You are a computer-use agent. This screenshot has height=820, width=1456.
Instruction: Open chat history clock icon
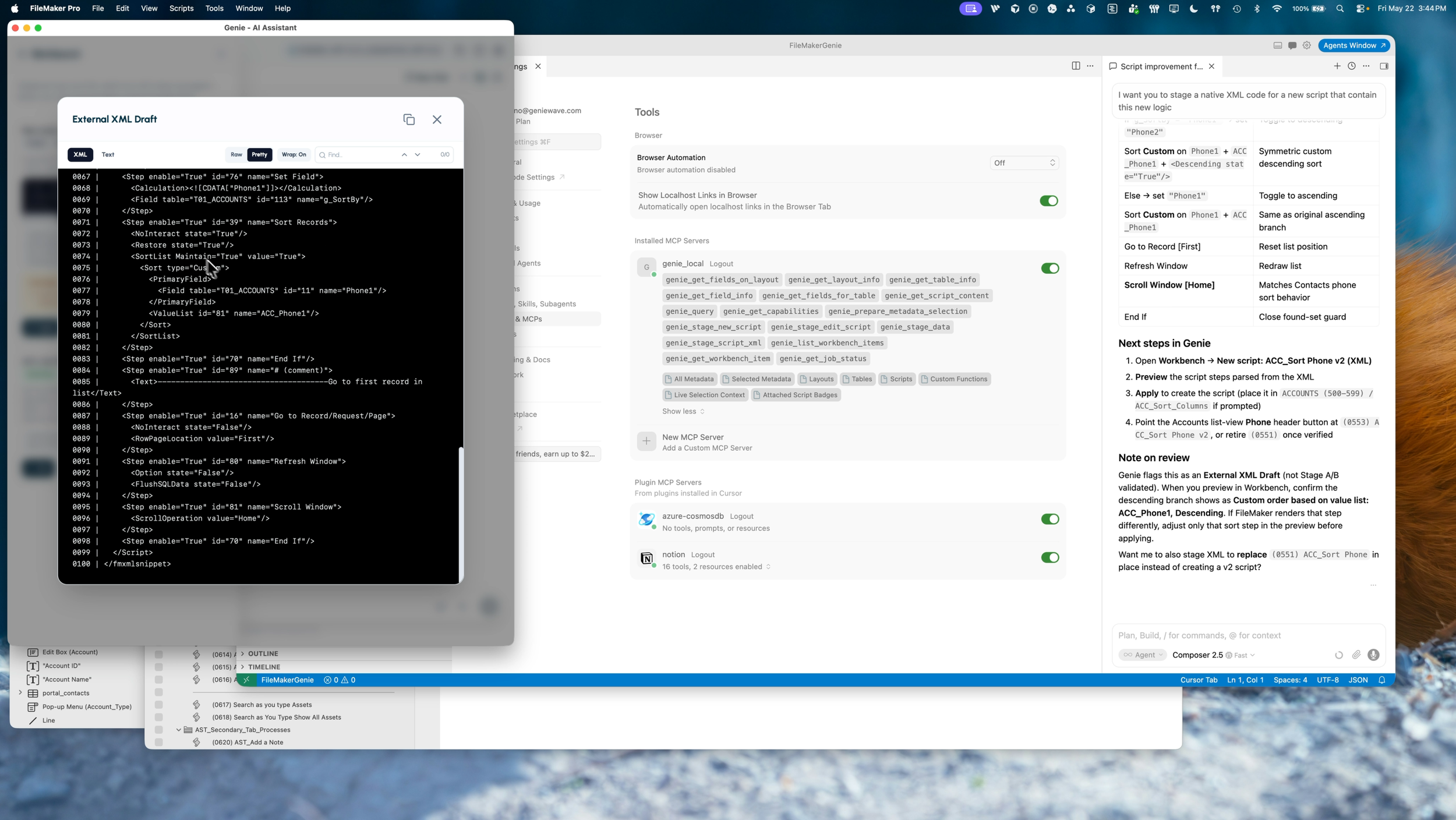tap(1351, 66)
